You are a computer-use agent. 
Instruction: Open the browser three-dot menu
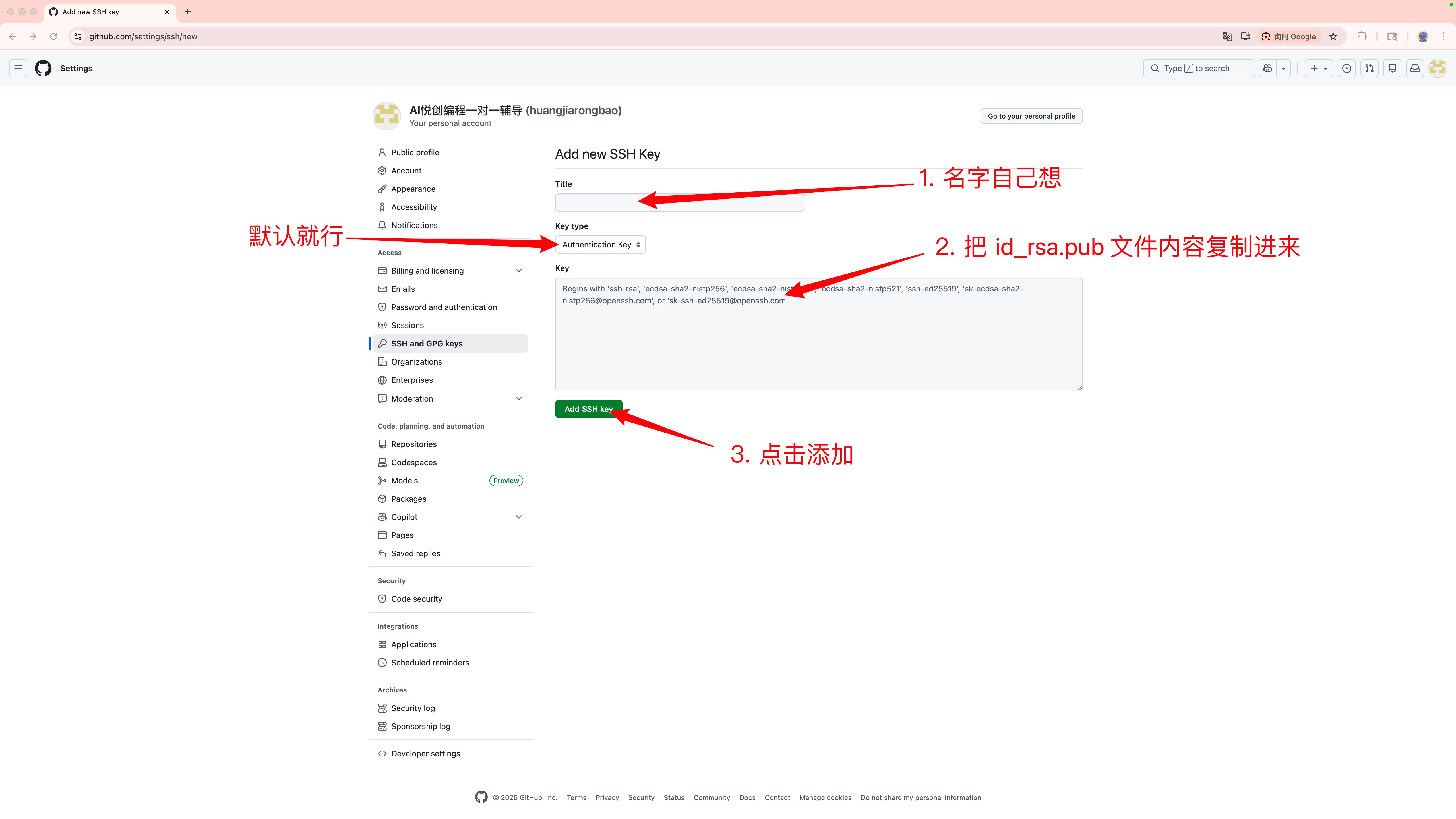[1443, 36]
